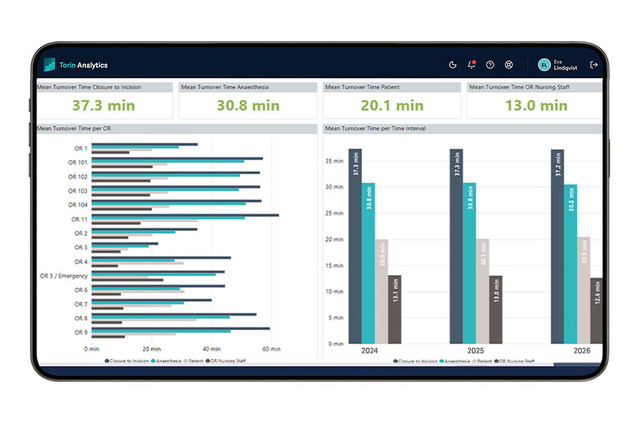
Task: Click the 2025 OR Nursing Staff bar 13.0 min
Action: tap(496, 309)
